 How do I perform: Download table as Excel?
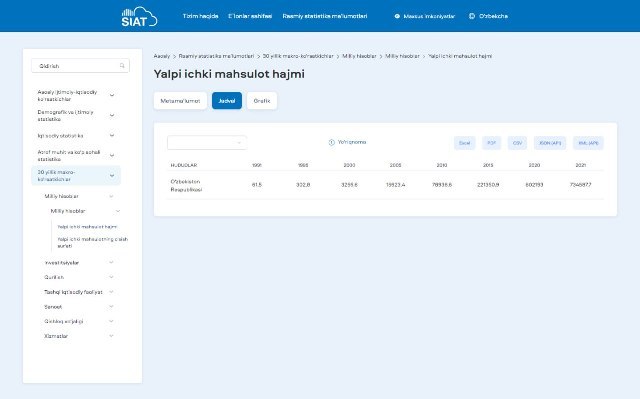464,143
